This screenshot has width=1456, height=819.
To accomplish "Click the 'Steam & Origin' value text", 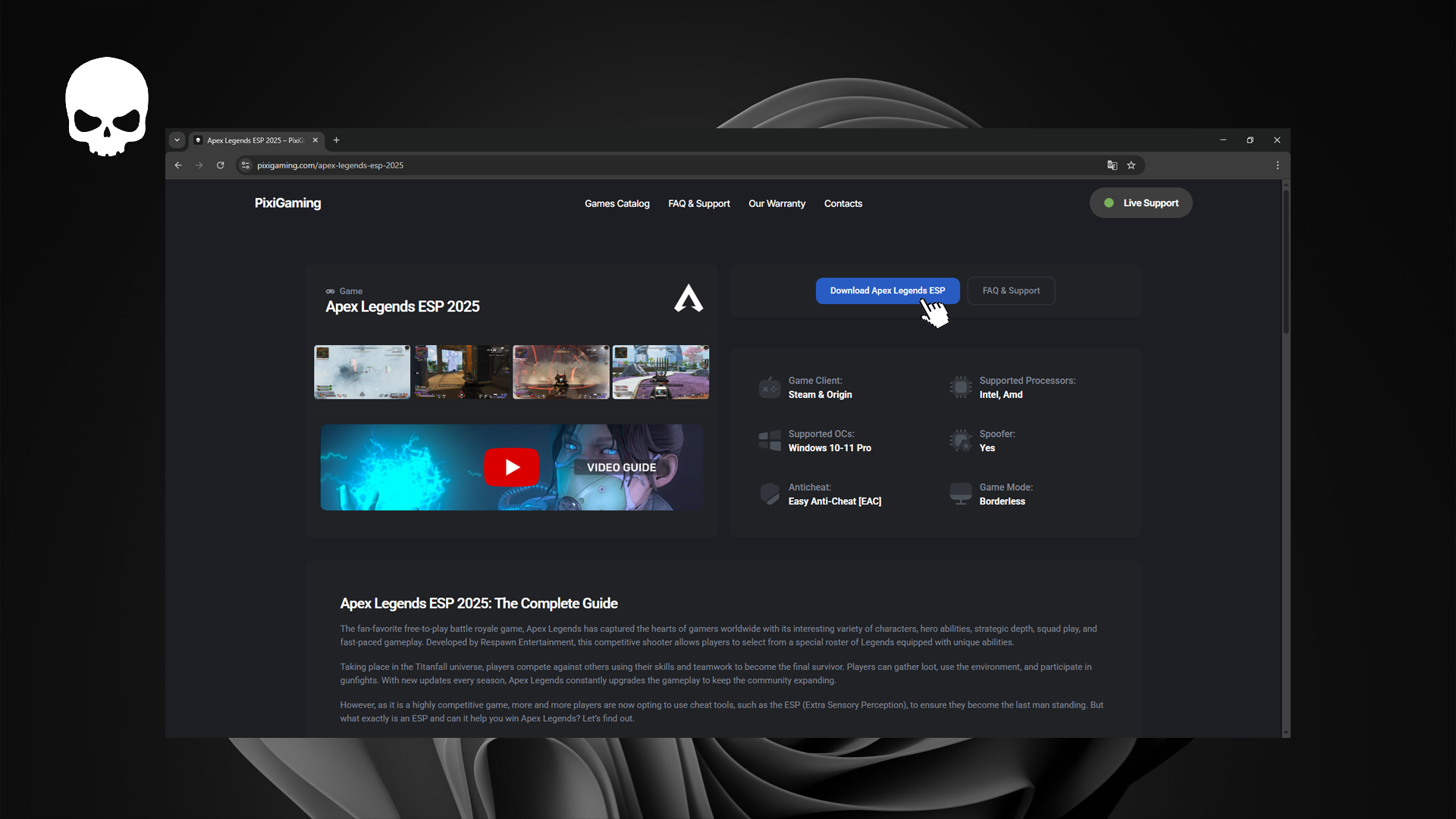I will pyautogui.click(x=820, y=395).
